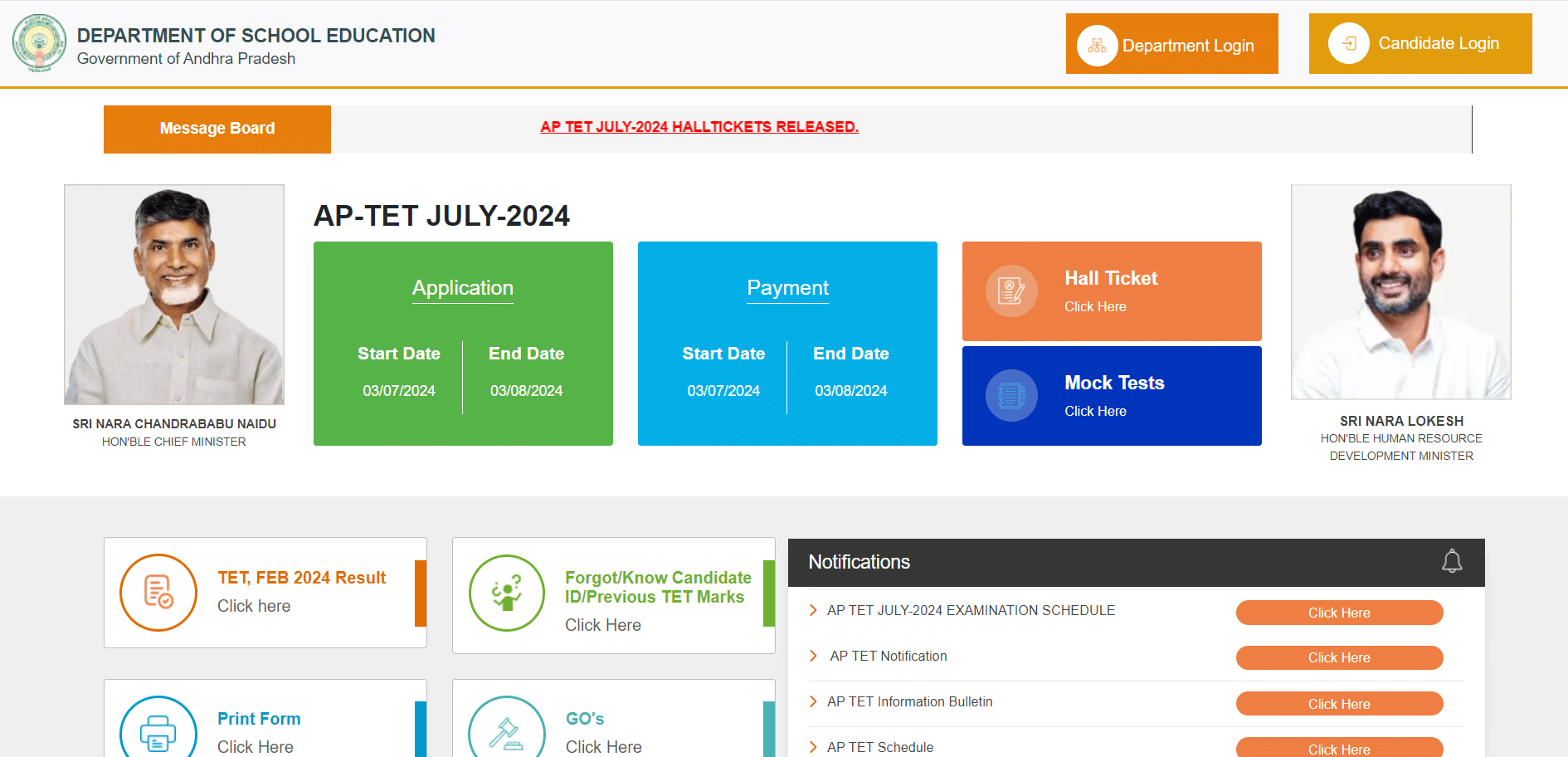Click the notifications bell icon

[1452, 562]
